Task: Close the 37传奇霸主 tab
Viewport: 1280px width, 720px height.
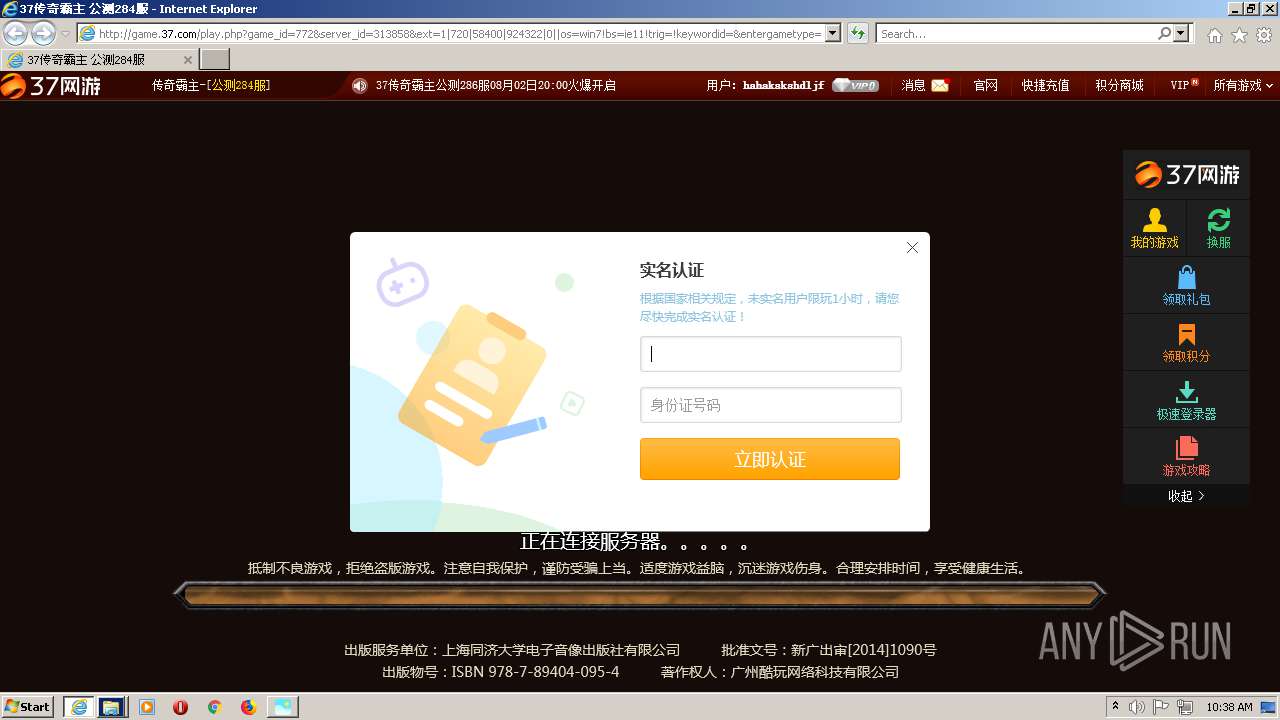Action: pos(187,60)
